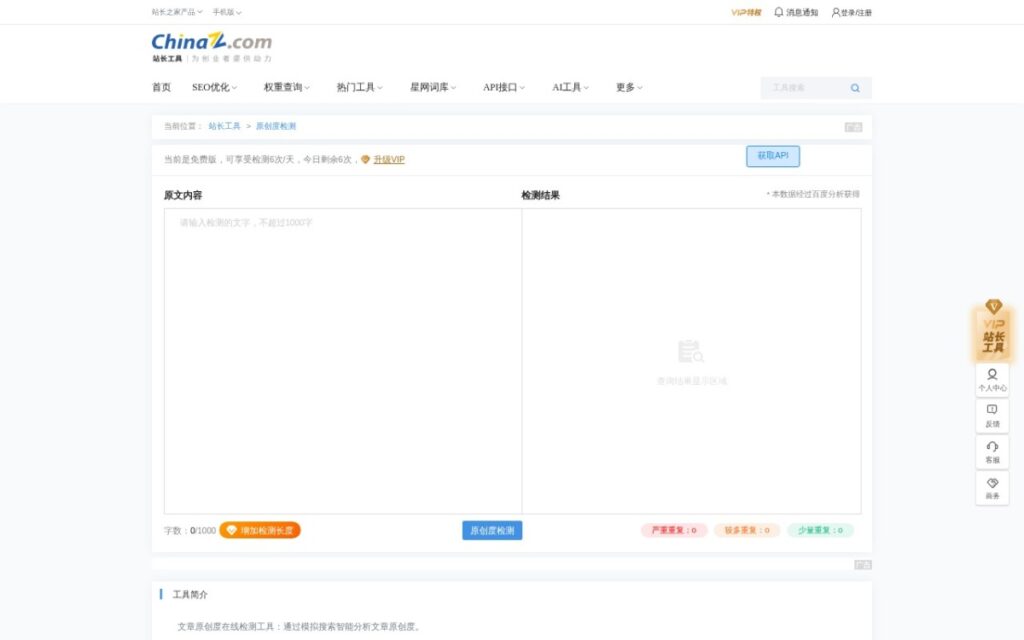Click the 较多重复 orange badge

(747, 530)
